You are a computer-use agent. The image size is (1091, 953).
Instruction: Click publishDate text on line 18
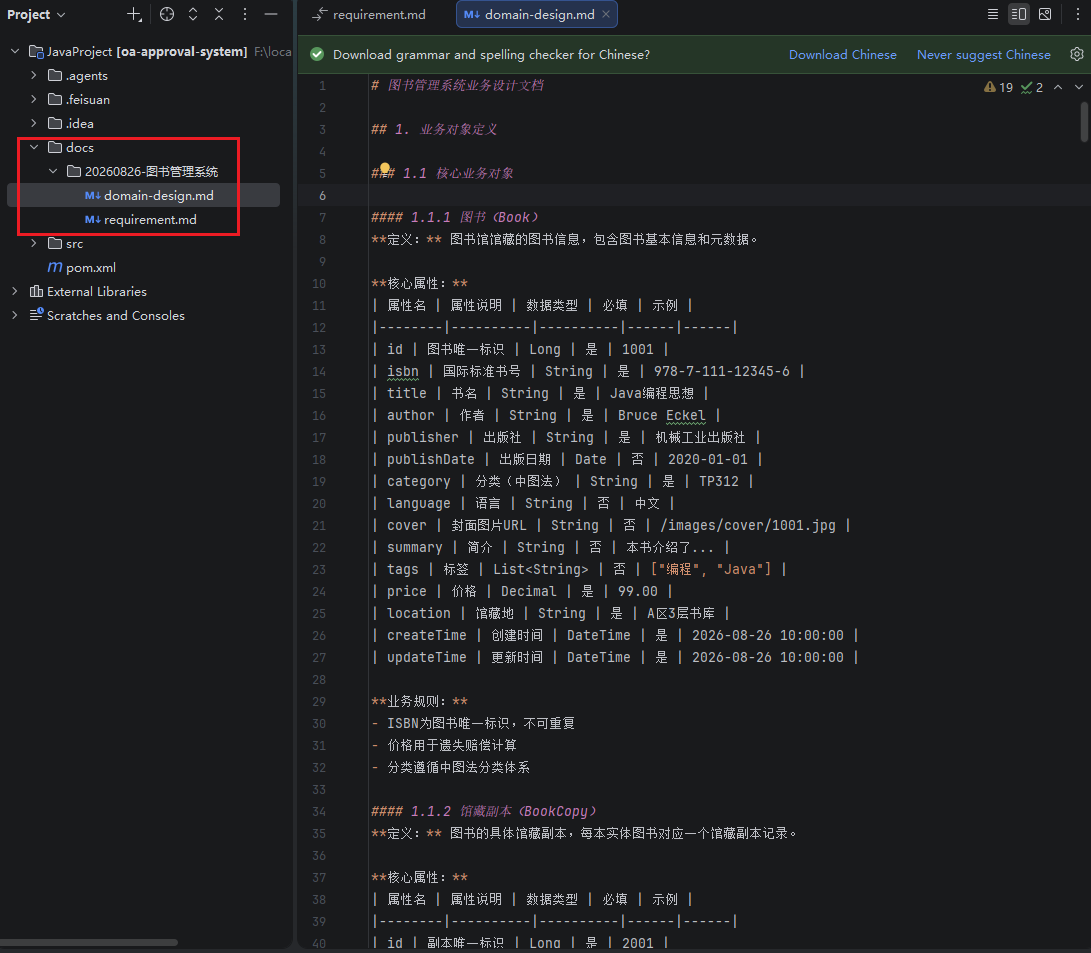tap(431, 460)
